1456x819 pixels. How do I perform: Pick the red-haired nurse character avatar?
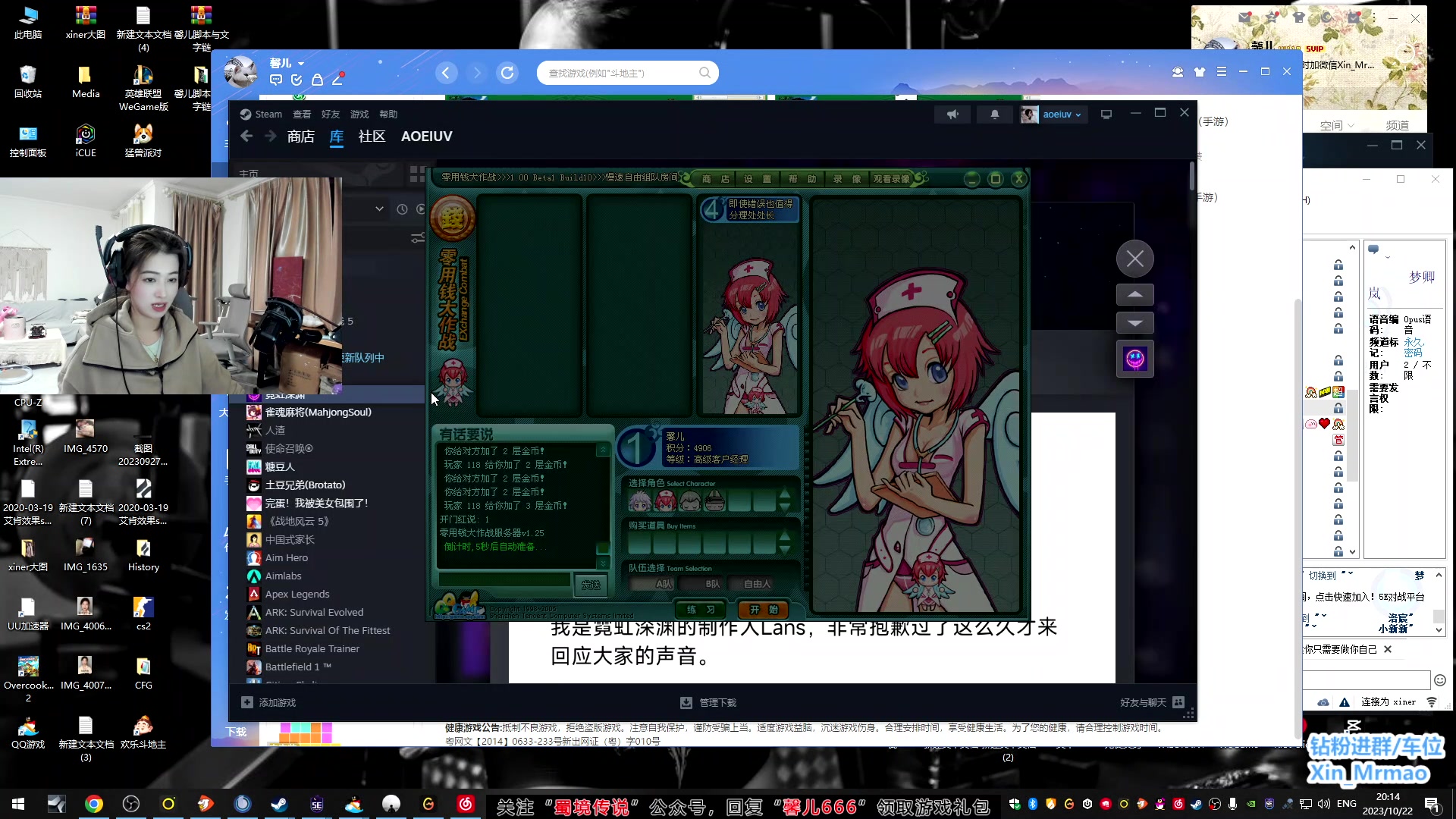(x=665, y=500)
